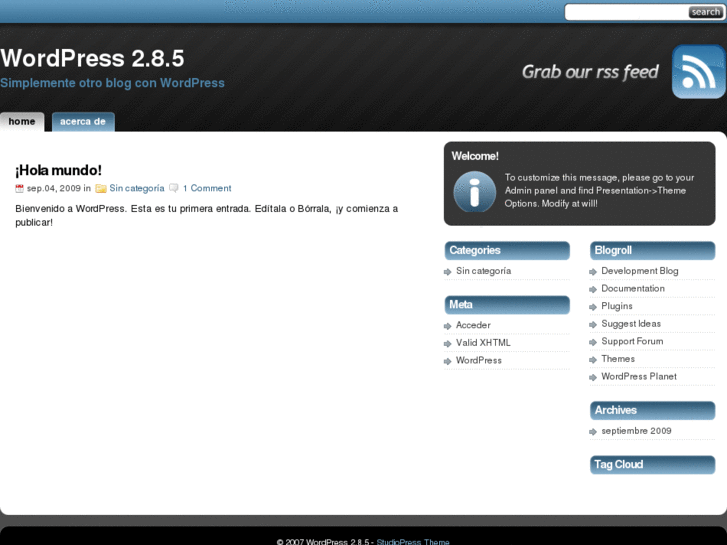Image resolution: width=727 pixels, height=545 pixels.
Task: Click the Welcome! heading
Action: (475, 156)
